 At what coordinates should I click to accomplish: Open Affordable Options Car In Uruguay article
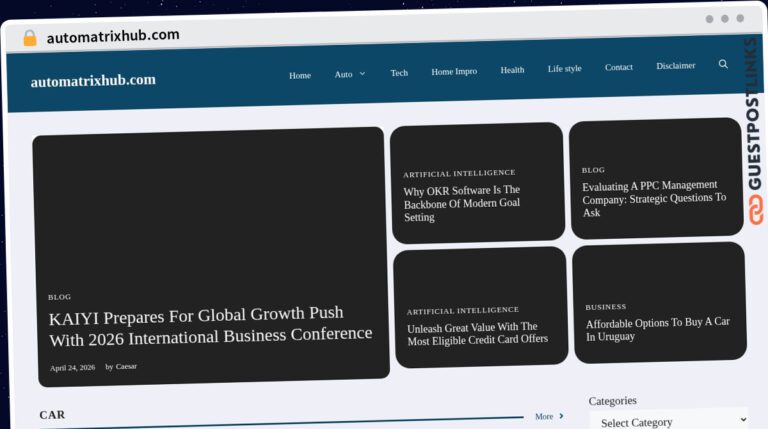tap(657, 329)
